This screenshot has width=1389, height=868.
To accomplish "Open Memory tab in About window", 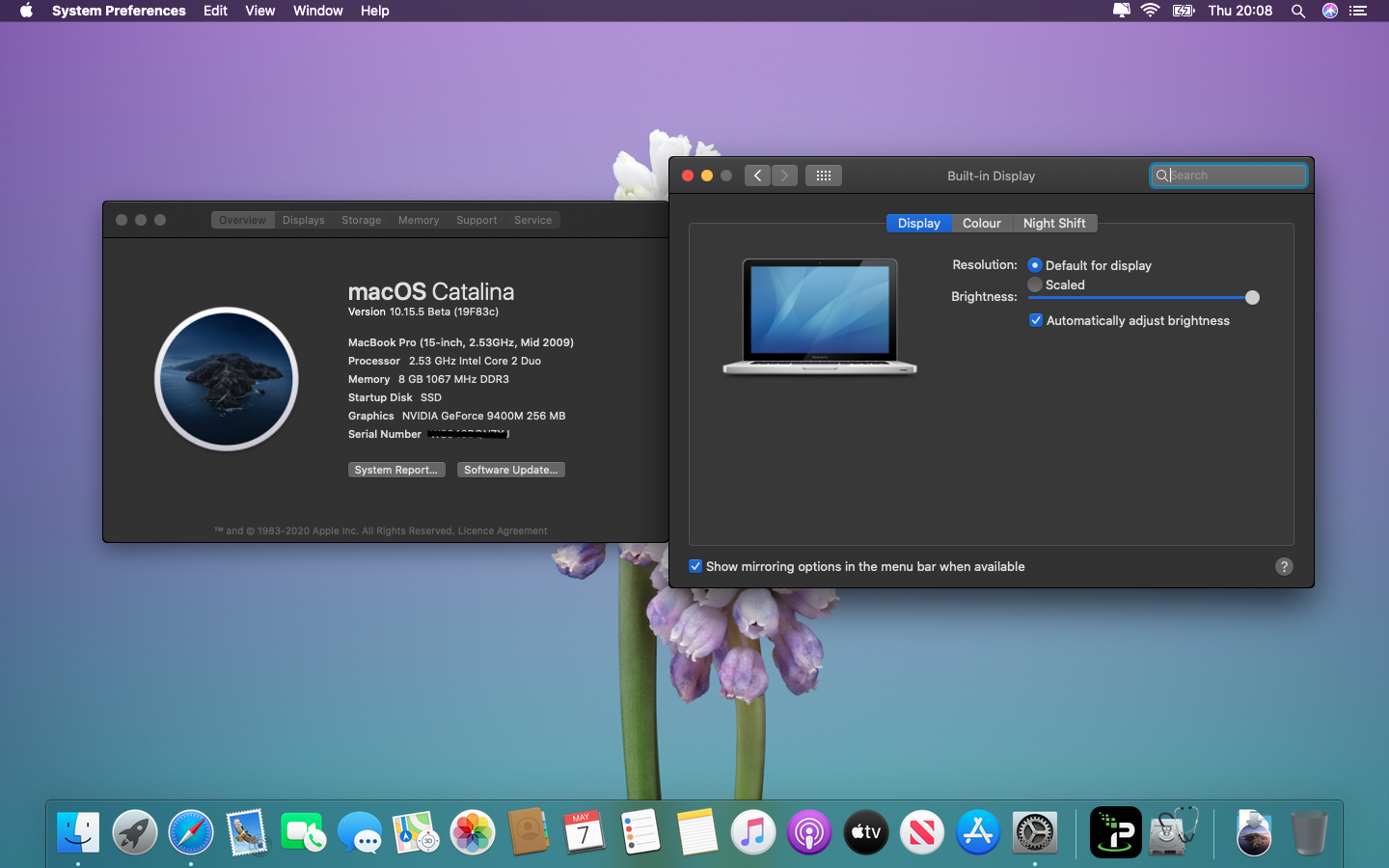I will point(419,220).
